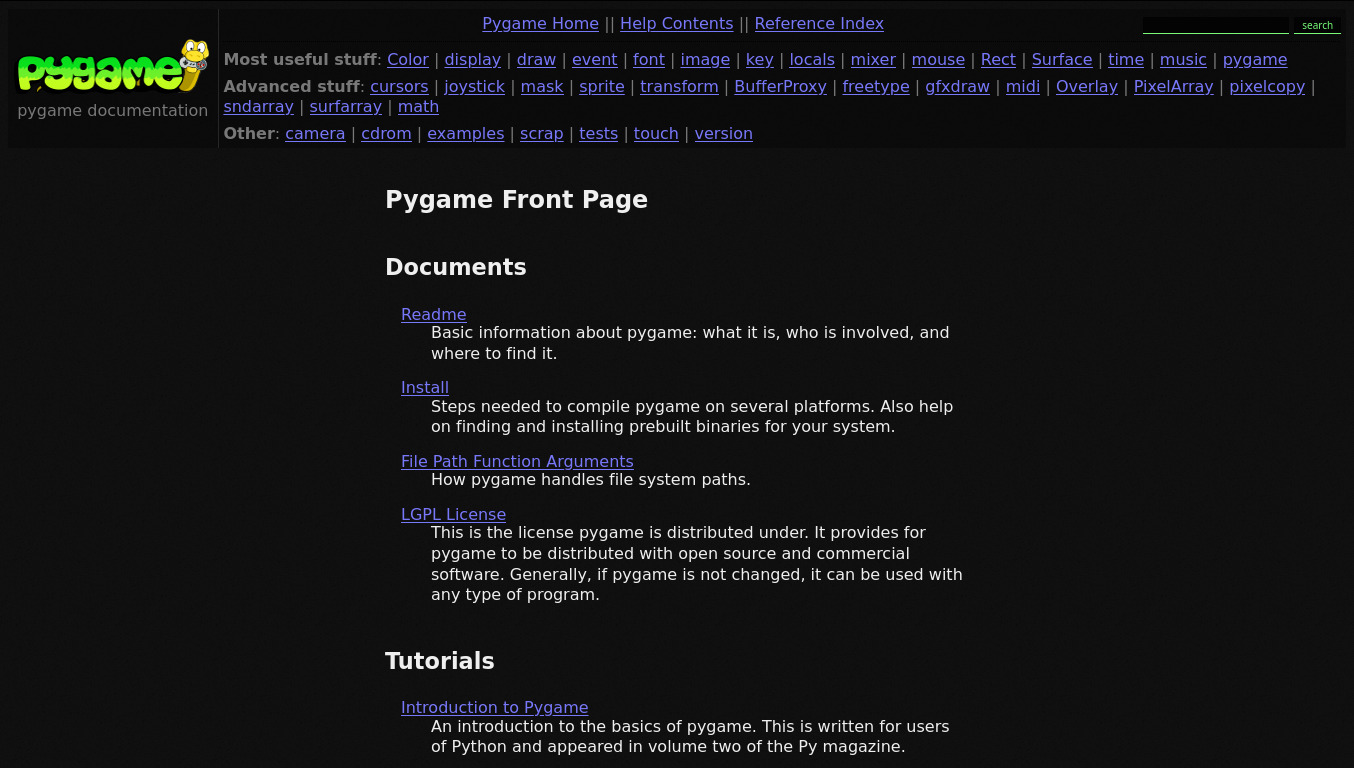
Task: Open the Rect reference page
Action: click(x=998, y=60)
